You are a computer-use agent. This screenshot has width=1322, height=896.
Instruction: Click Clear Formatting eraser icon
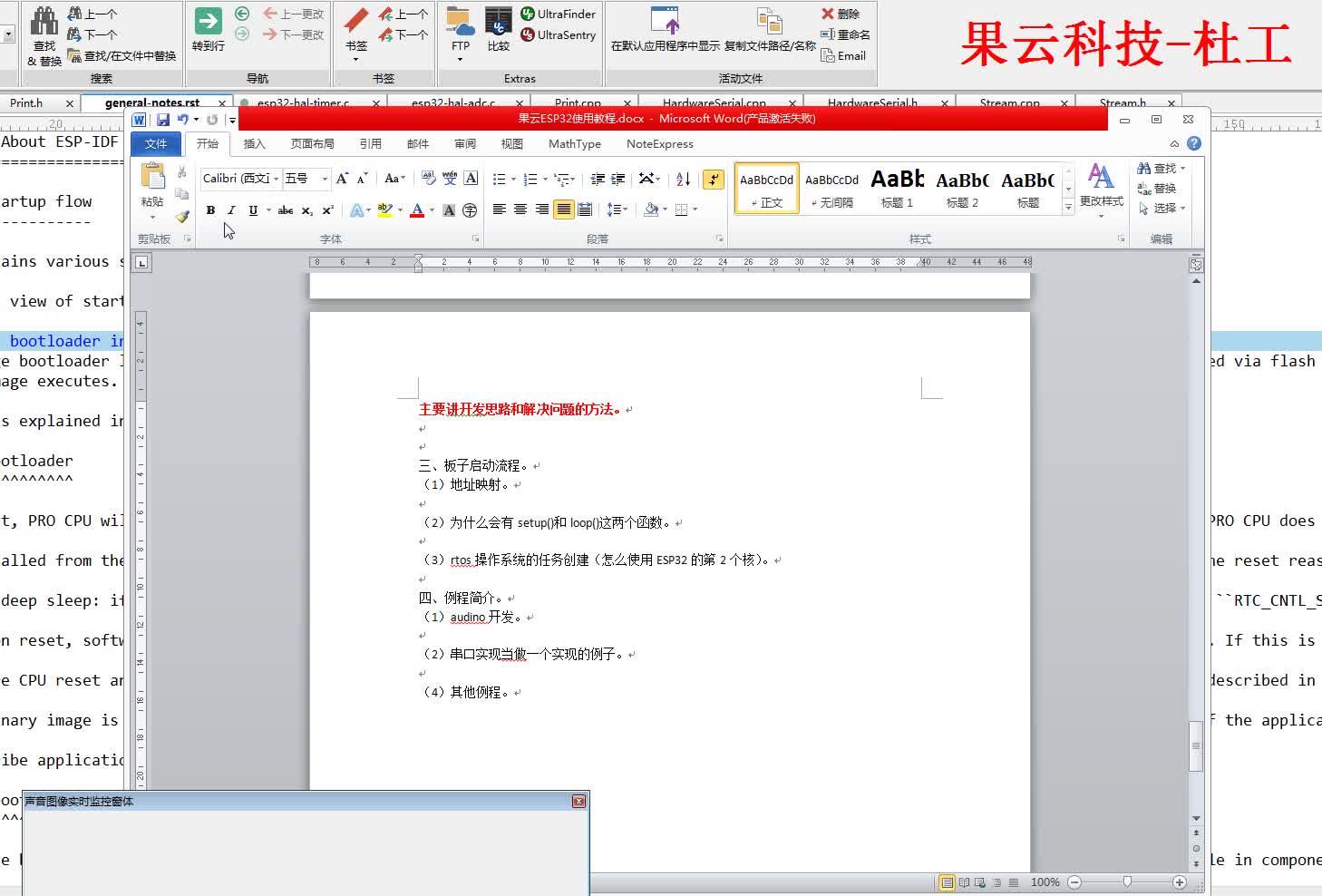429,179
